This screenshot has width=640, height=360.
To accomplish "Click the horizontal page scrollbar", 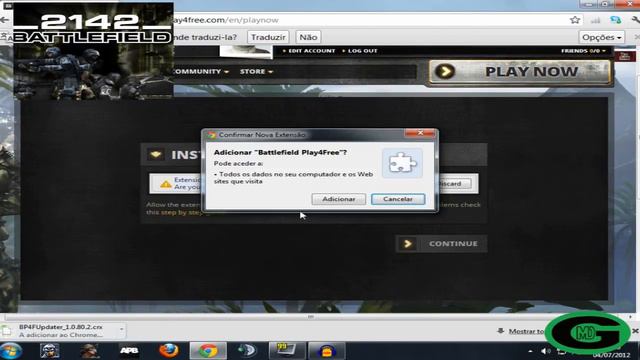I will pyautogui.click(x=311, y=317).
